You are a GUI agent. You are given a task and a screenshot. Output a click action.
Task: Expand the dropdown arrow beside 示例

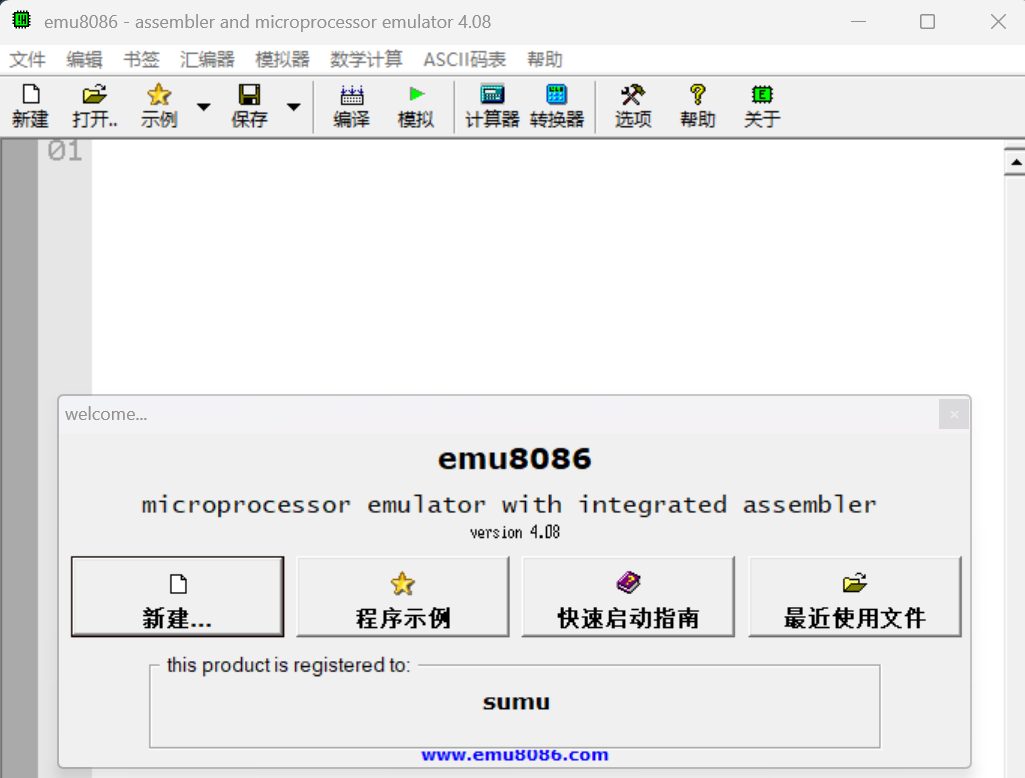tap(203, 107)
